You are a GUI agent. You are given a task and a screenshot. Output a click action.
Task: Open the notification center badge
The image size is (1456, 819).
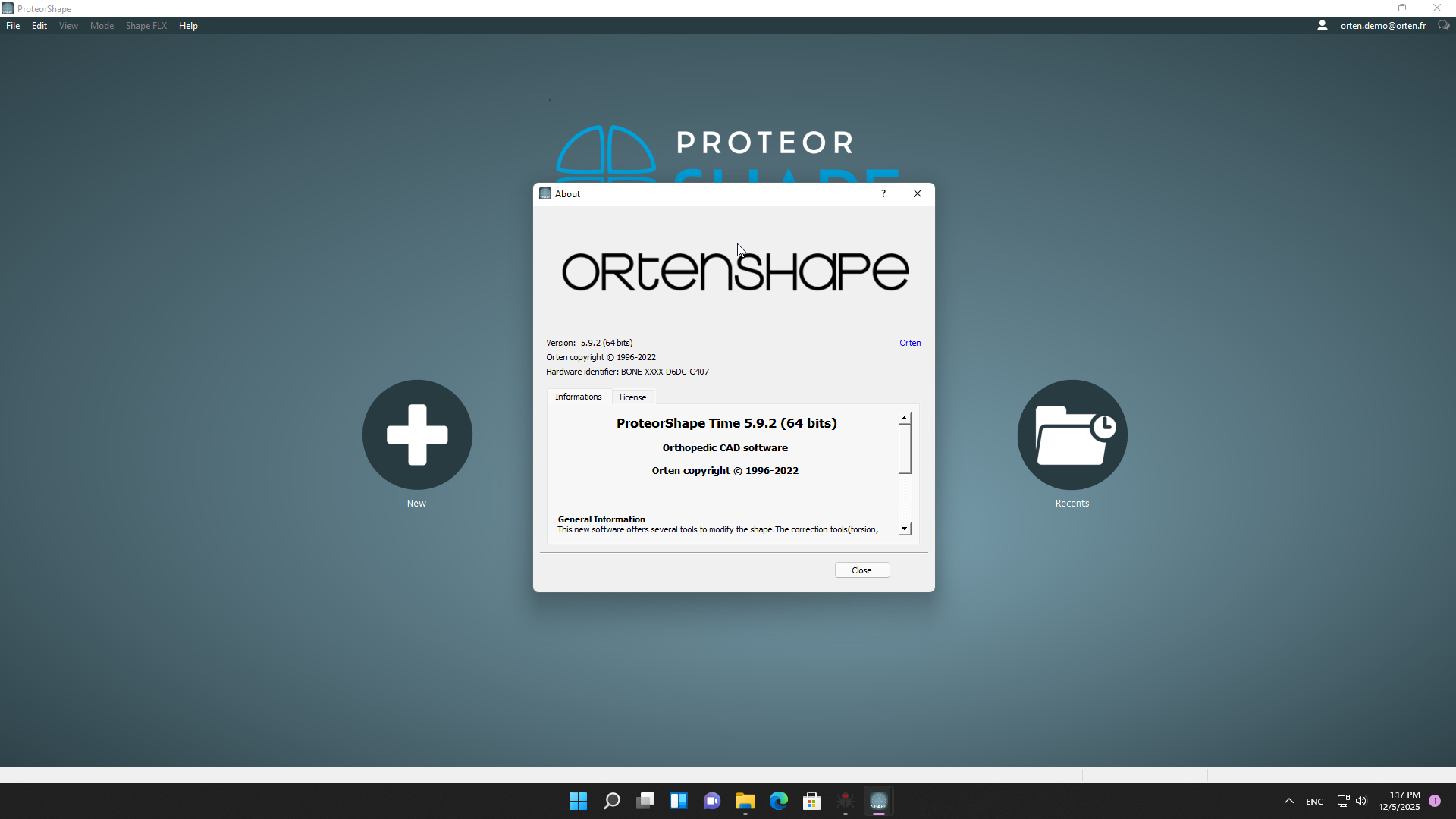(1435, 802)
